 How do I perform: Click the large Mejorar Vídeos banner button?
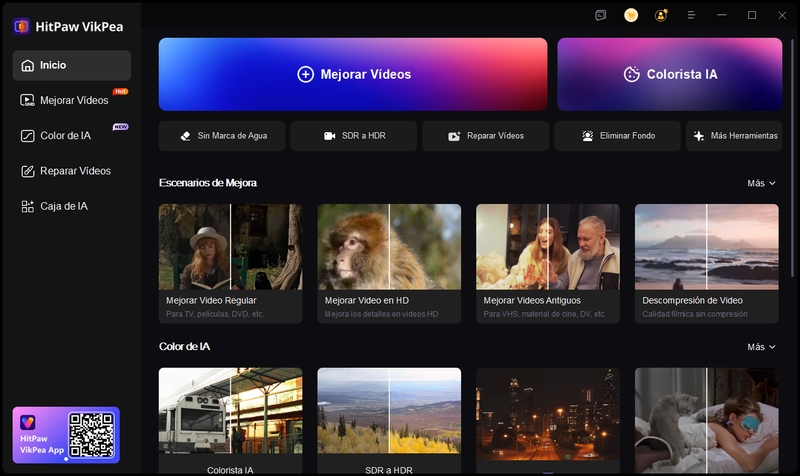click(353, 74)
